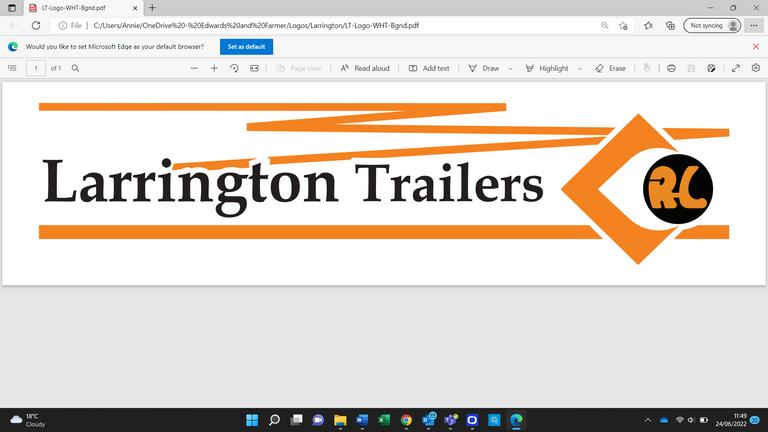Open Google Chrome from taskbar
Screen dimensions: 768x432
coord(406,420)
